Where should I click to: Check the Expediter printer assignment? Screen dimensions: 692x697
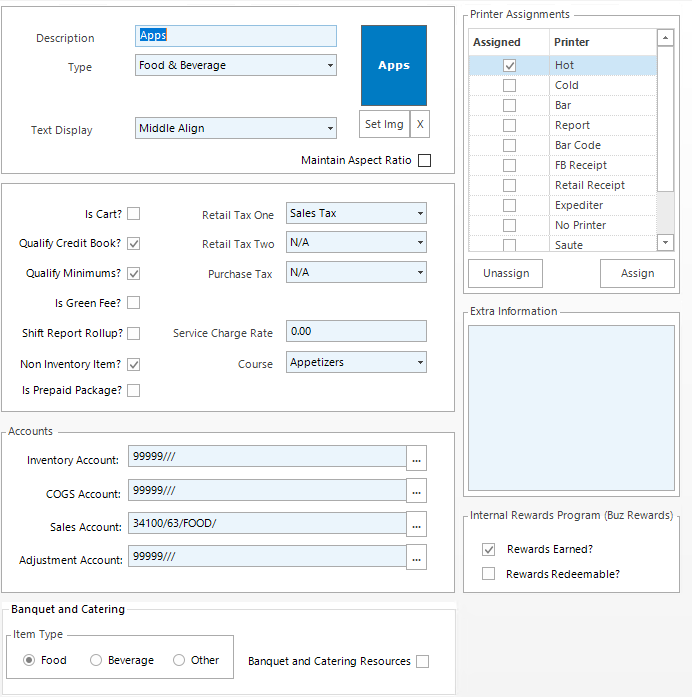[509, 205]
